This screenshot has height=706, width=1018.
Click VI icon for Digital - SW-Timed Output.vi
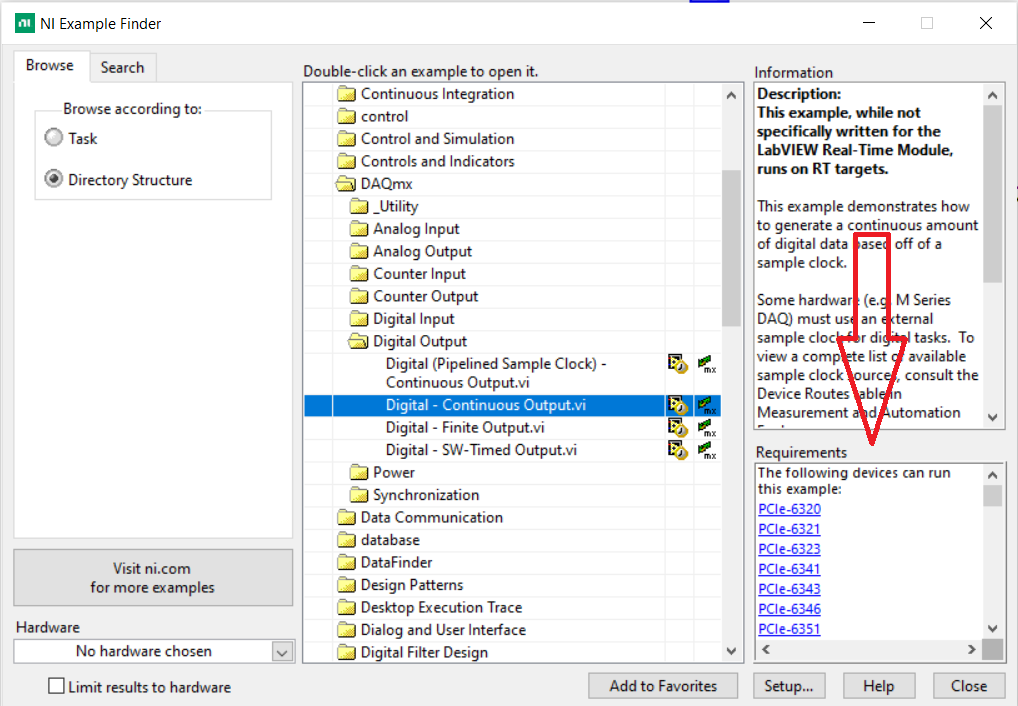(x=678, y=450)
